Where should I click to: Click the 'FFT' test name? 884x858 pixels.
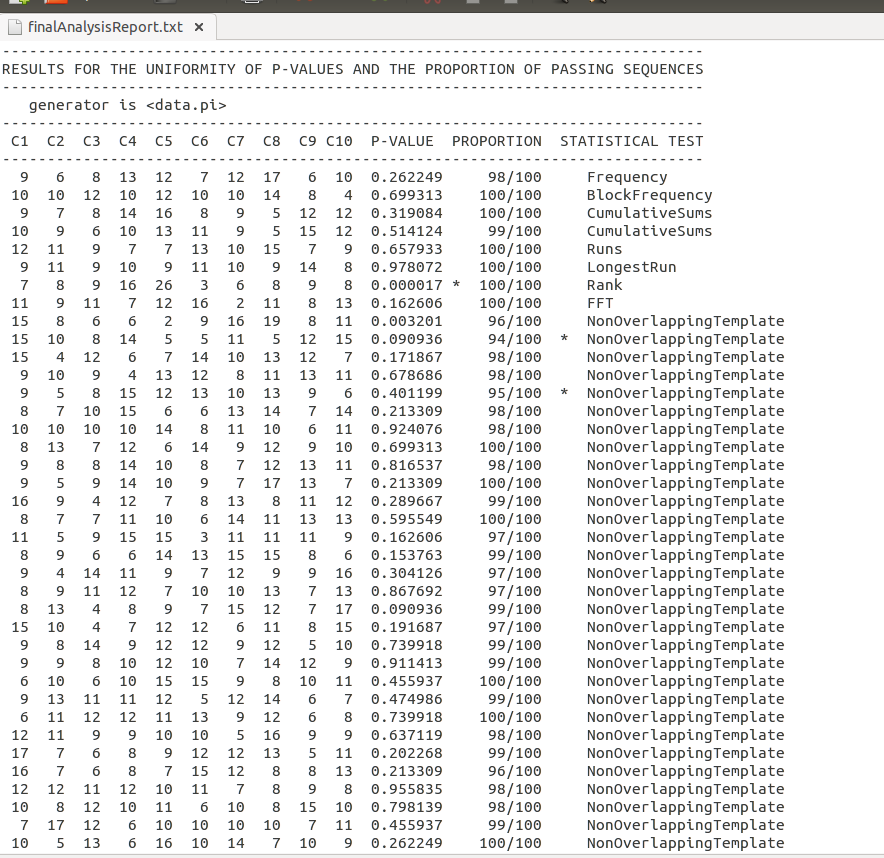click(x=600, y=303)
